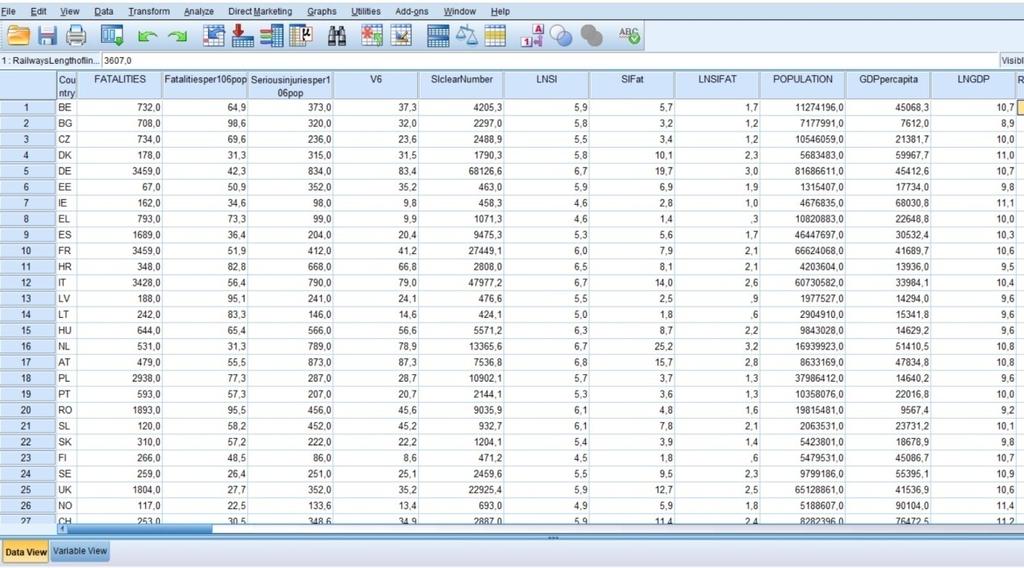The width and height of the screenshot is (1024, 568).
Task: Switch to the Data View tab
Action: (x=25, y=552)
